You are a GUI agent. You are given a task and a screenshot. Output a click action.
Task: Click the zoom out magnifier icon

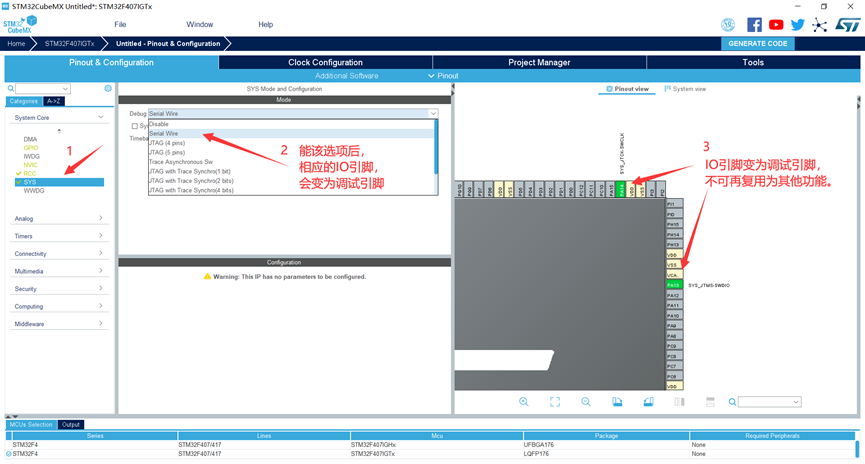[586, 402]
